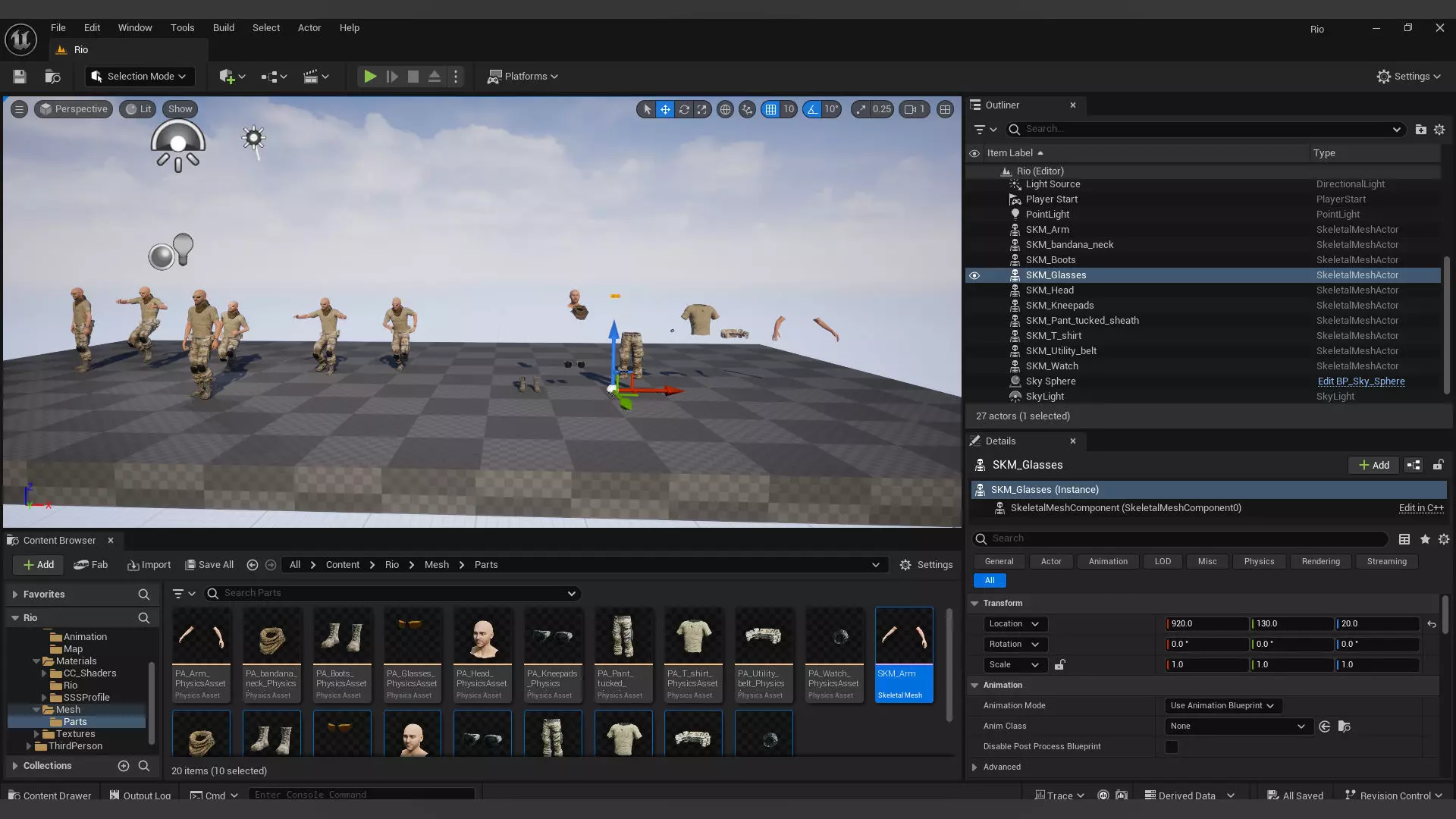Screen dimensions: 1456x819
Task: Open the Build menu
Action: [x=223, y=28]
